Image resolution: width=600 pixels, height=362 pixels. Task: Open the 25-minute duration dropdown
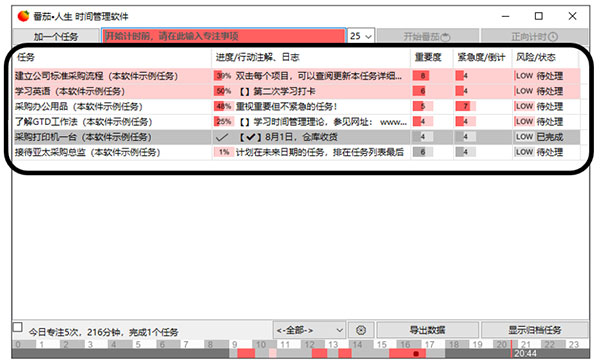click(x=360, y=36)
